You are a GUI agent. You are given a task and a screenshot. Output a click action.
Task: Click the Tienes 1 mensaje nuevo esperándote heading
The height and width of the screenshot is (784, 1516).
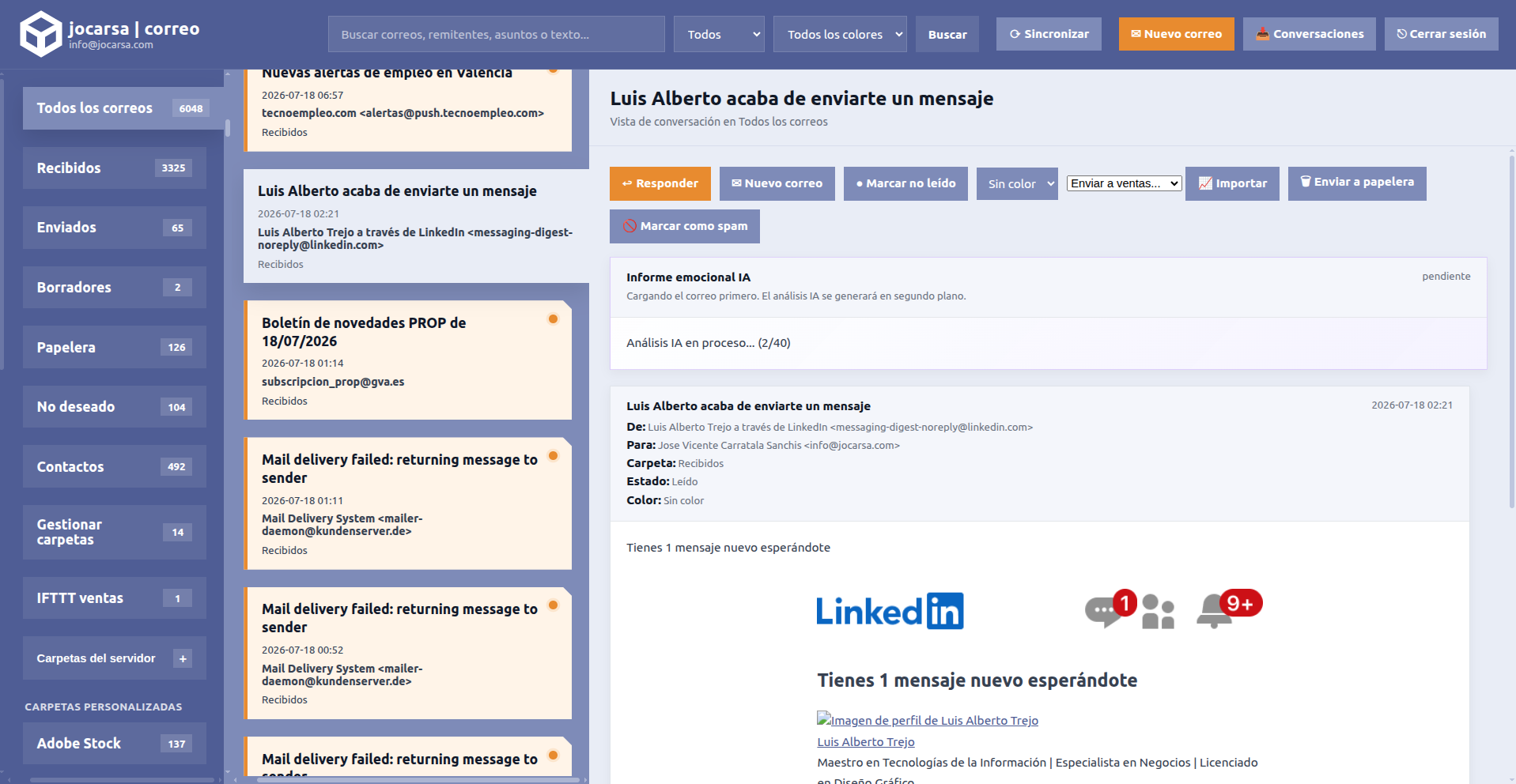977,680
